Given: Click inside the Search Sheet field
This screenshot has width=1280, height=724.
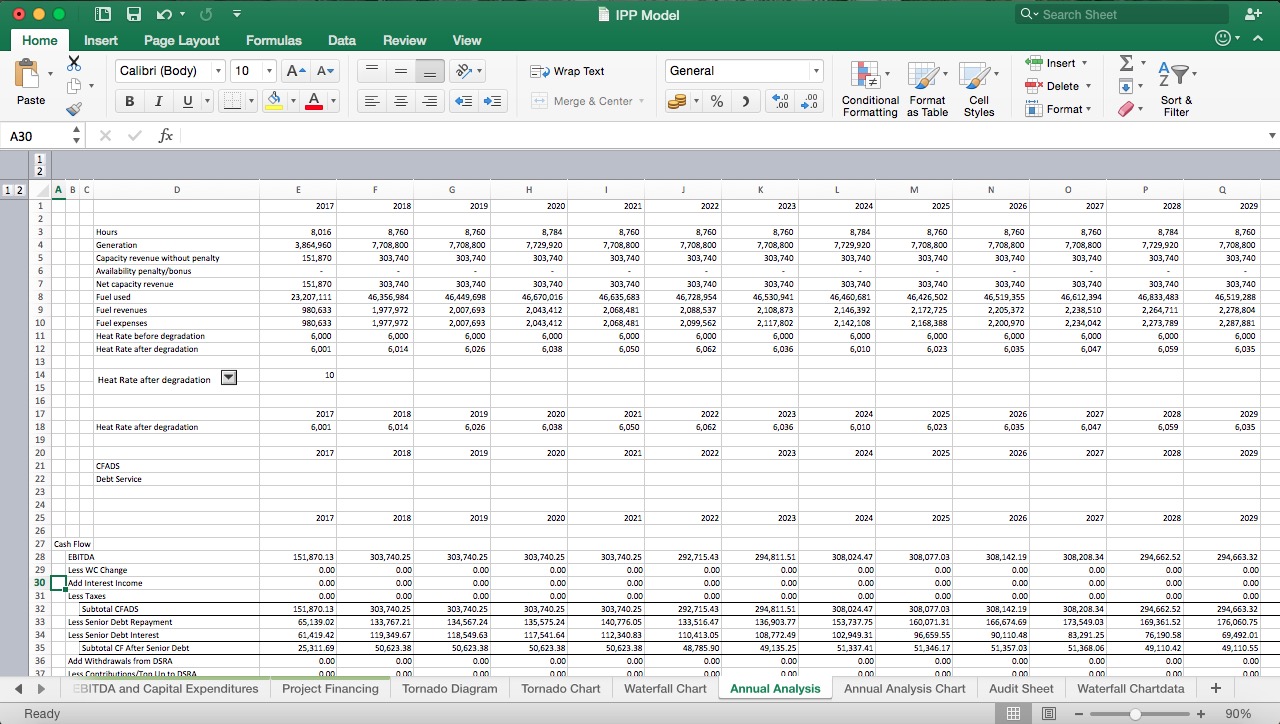Looking at the screenshot, I should pyautogui.click(x=1120, y=14).
